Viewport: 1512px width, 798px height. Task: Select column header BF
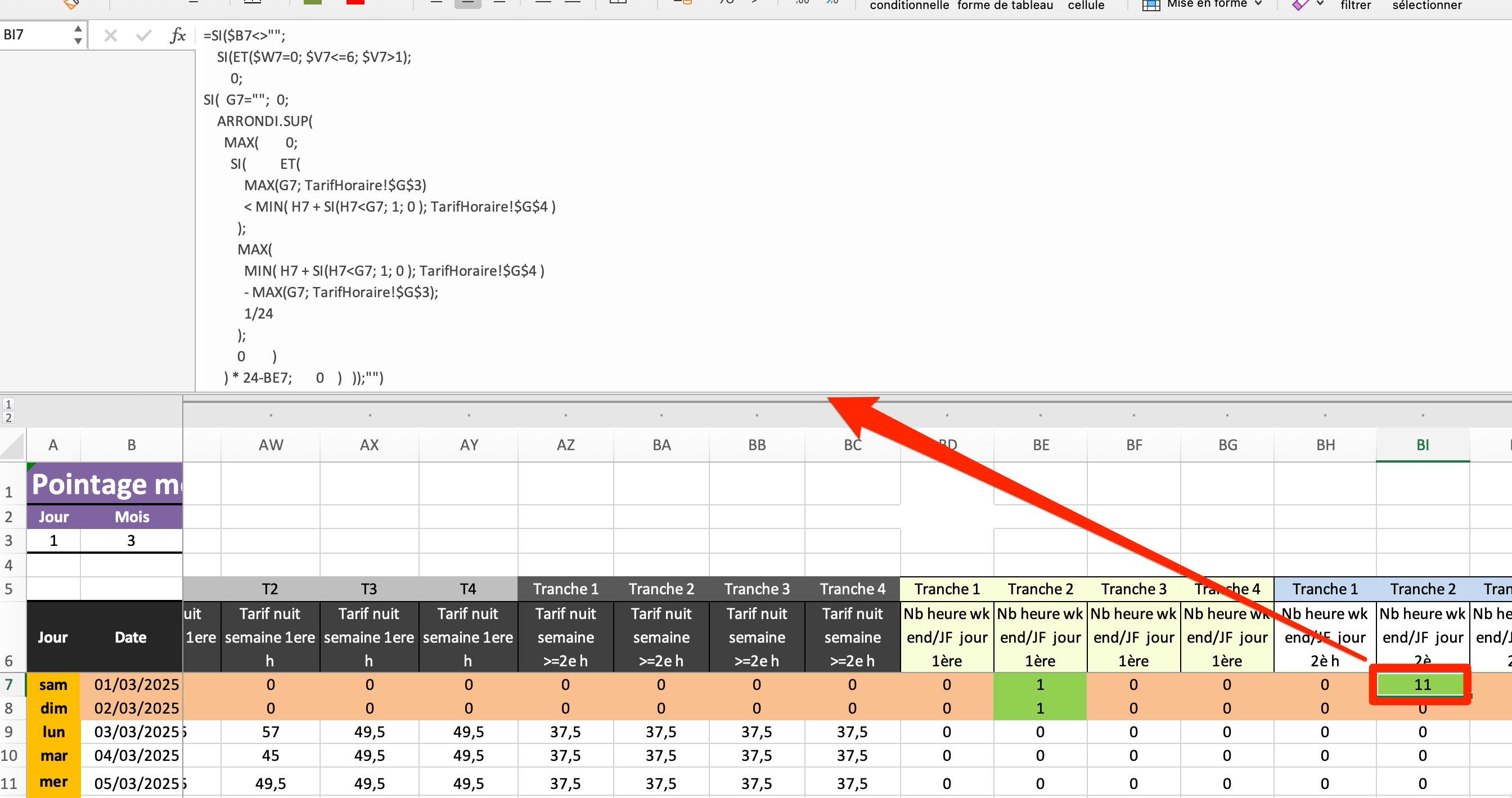(1134, 445)
